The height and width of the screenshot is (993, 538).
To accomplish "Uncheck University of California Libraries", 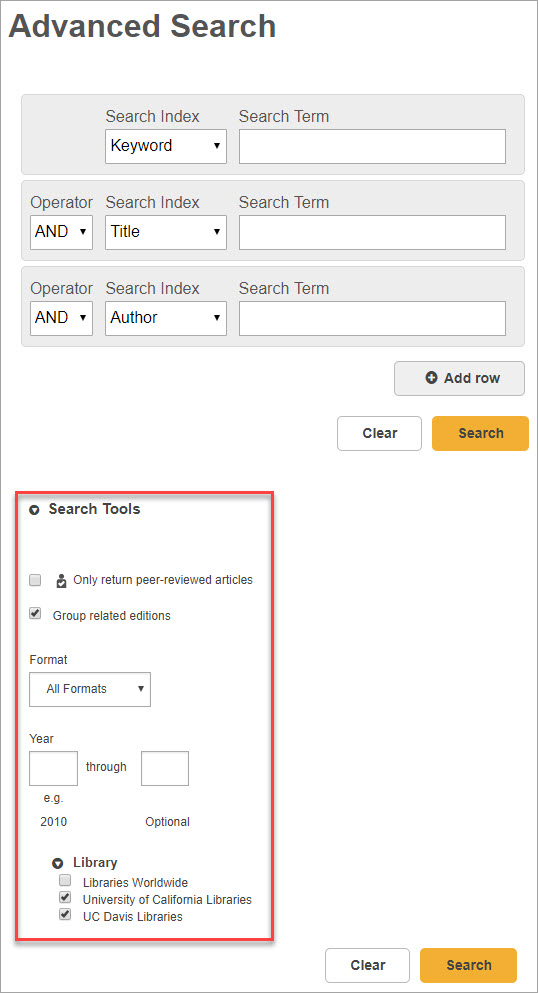I will coord(65,897).
